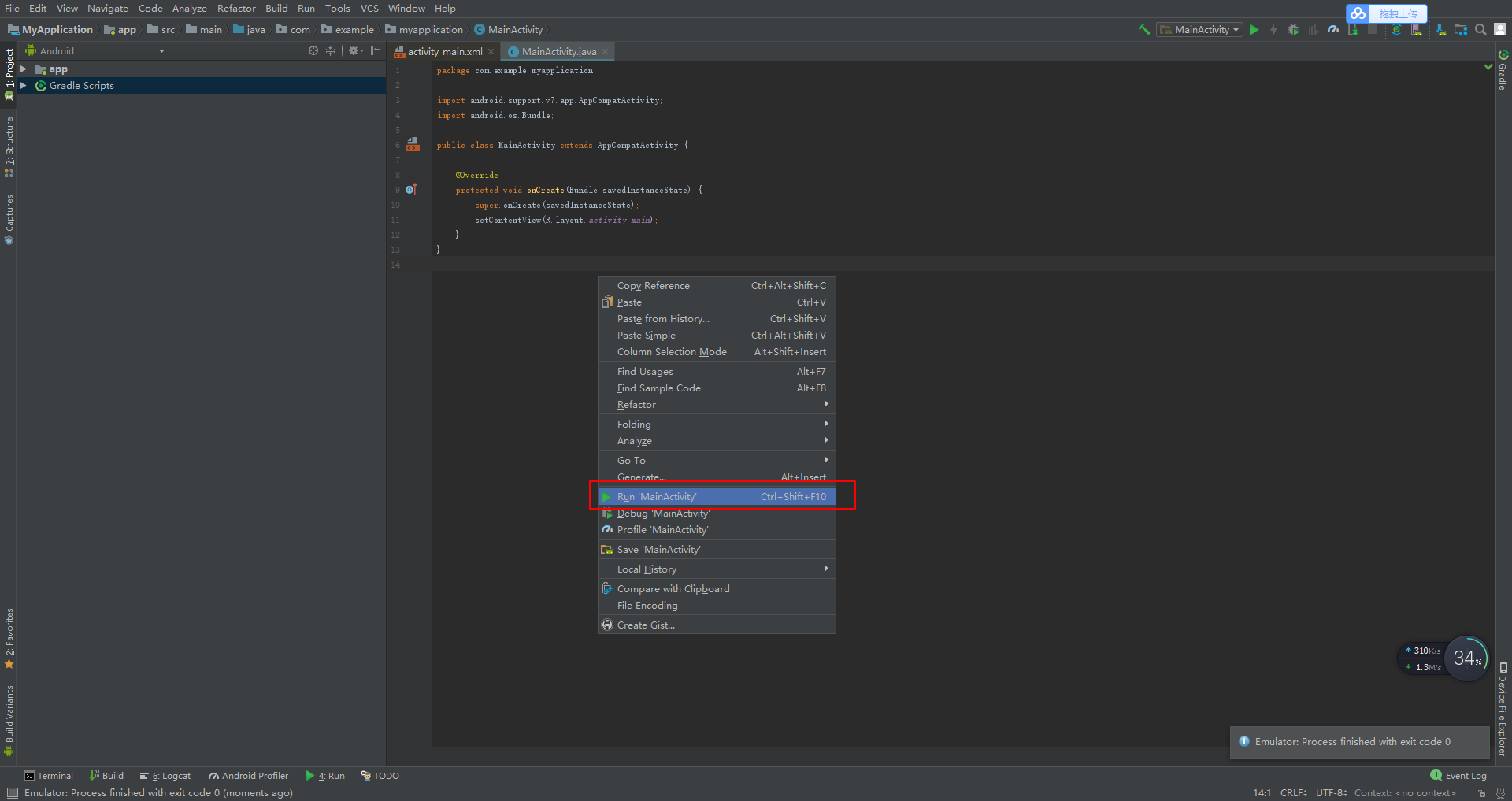Image resolution: width=1512 pixels, height=801 pixels.
Task: Click the Paste clipboard icon in context menu
Action: [x=607, y=302]
